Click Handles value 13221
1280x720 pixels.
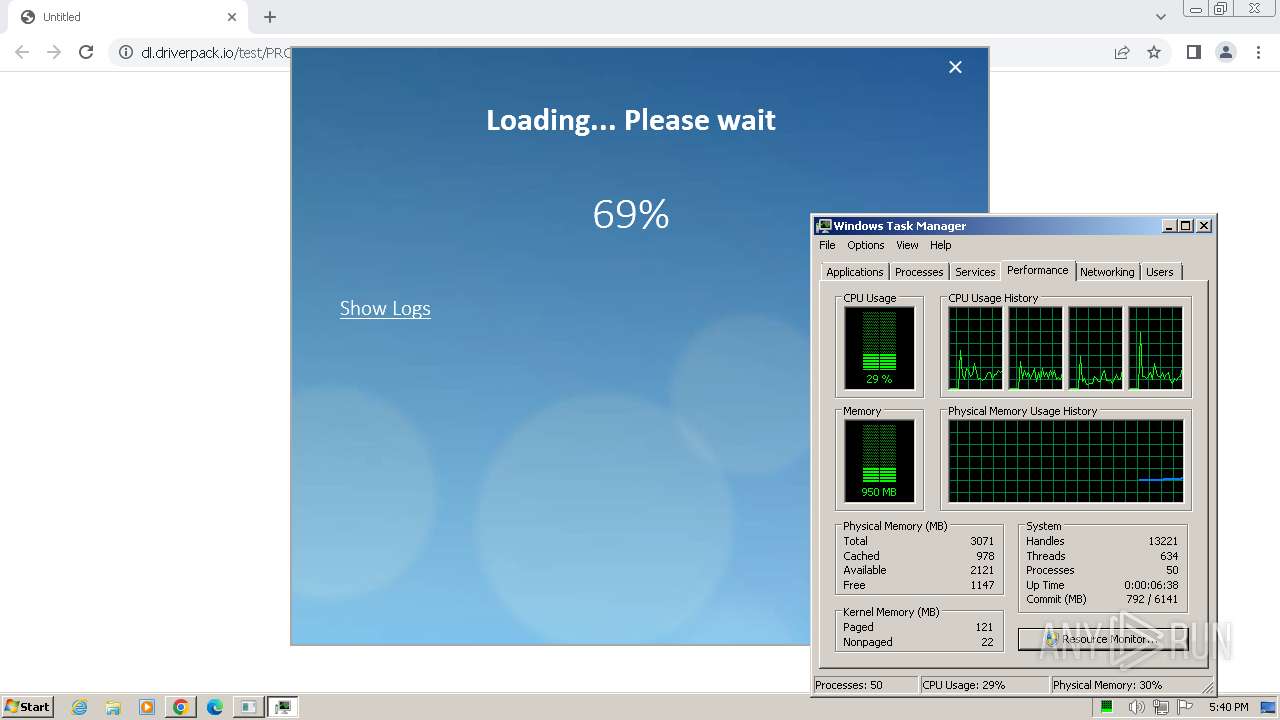1163,541
